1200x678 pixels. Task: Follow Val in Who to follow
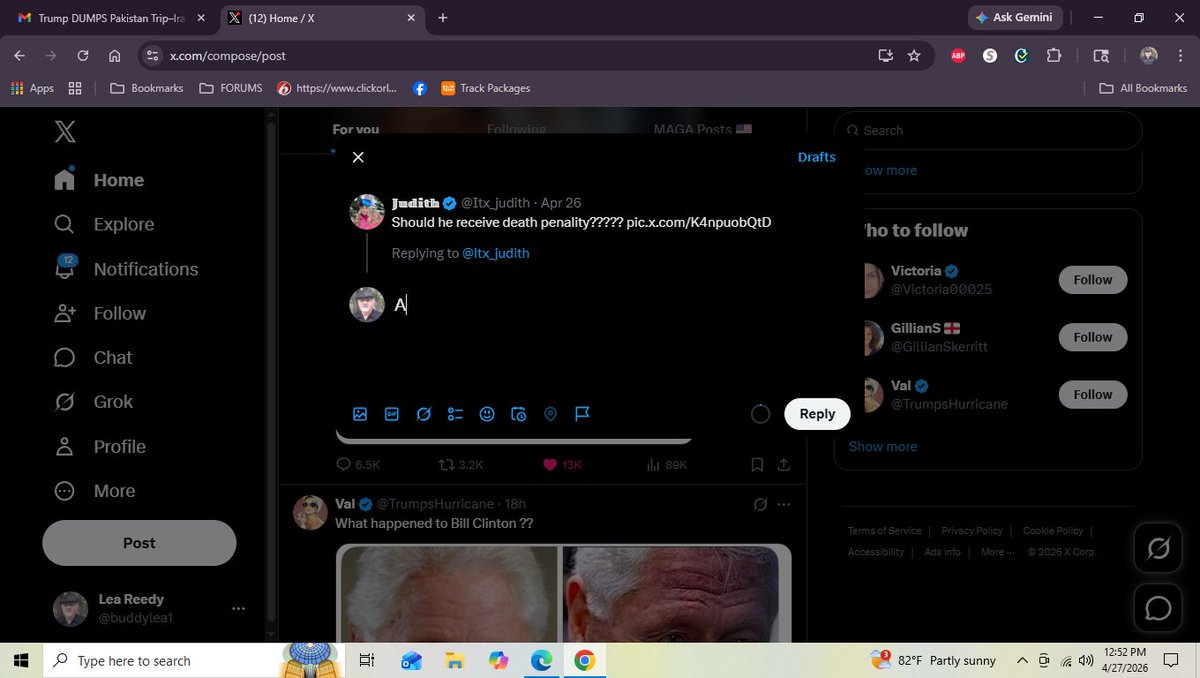tap(1093, 394)
